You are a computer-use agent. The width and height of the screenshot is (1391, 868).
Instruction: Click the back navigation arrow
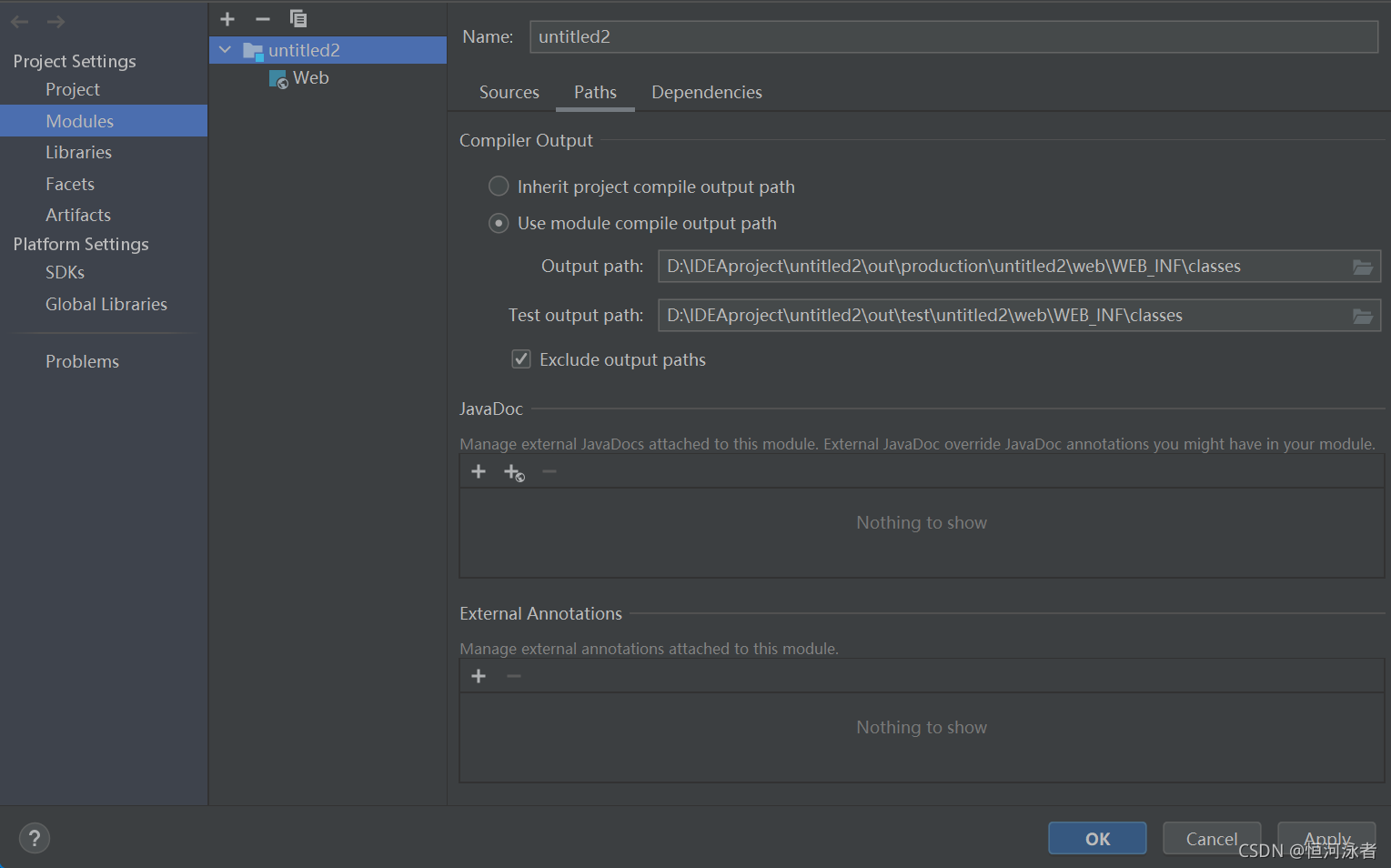[20, 21]
